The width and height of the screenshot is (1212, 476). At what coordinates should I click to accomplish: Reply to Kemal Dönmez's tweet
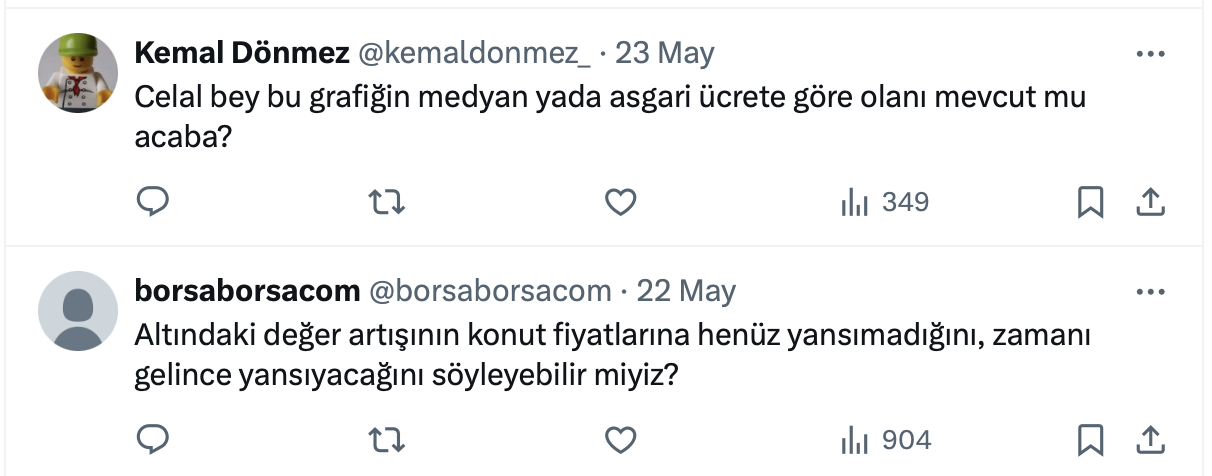click(x=151, y=203)
